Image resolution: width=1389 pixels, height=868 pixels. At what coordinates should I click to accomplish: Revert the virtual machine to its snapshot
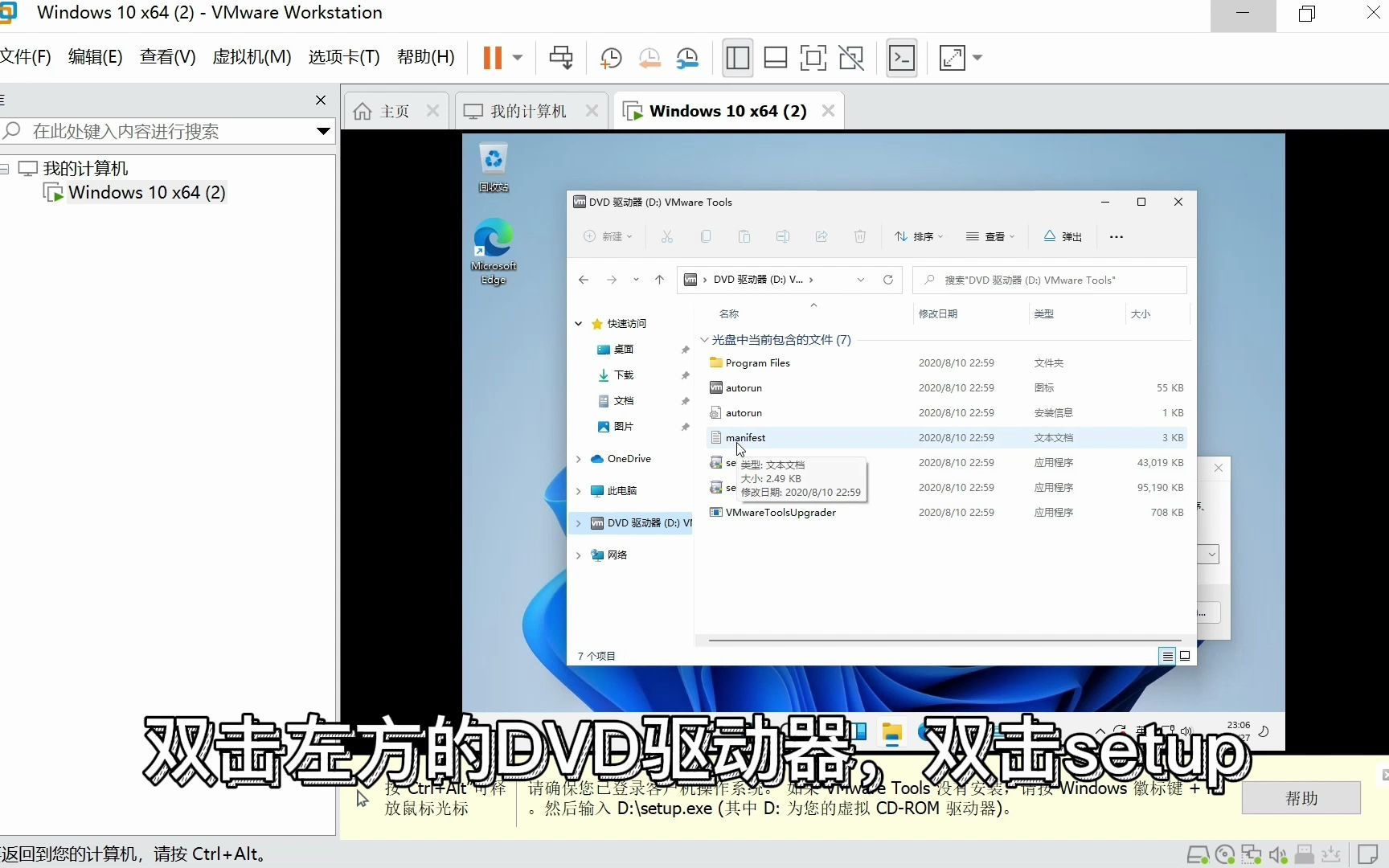pyautogui.click(x=649, y=58)
